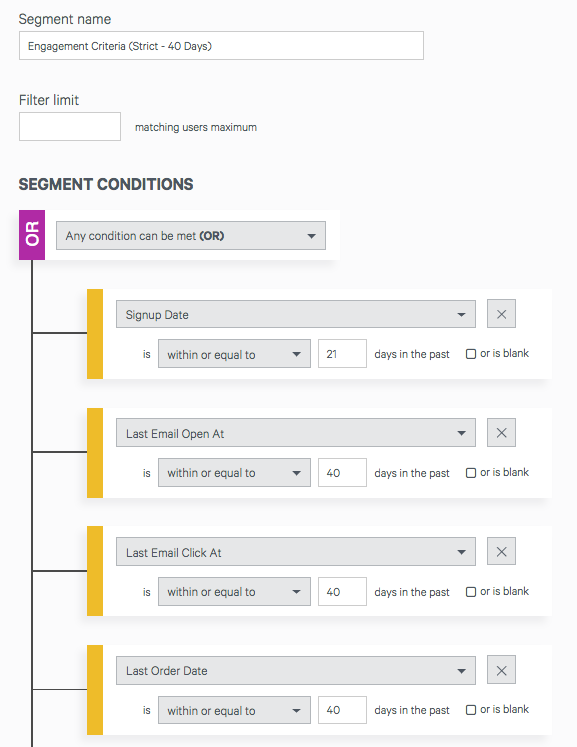Image resolution: width=577 pixels, height=747 pixels.
Task: Click the Segment name text field
Action: click(x=222, y=46)
